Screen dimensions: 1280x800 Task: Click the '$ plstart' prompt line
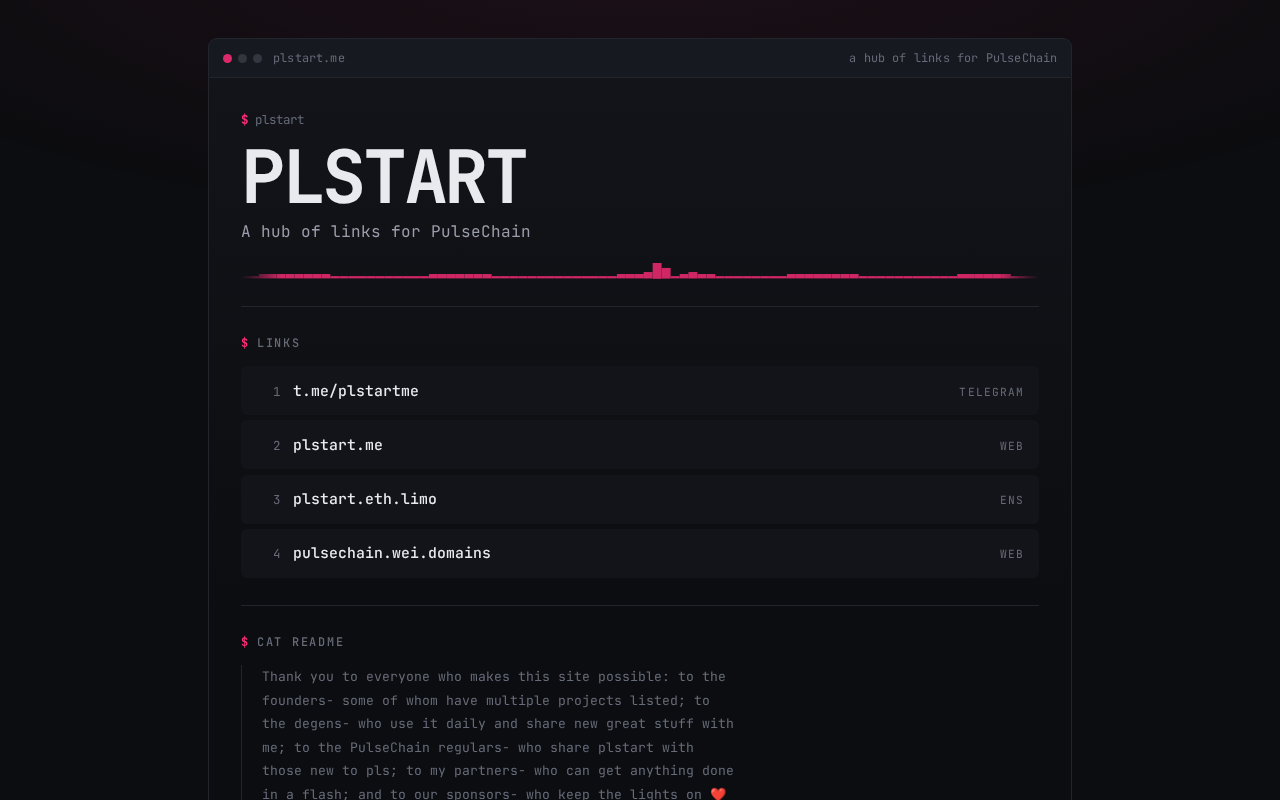coord(272,120)
